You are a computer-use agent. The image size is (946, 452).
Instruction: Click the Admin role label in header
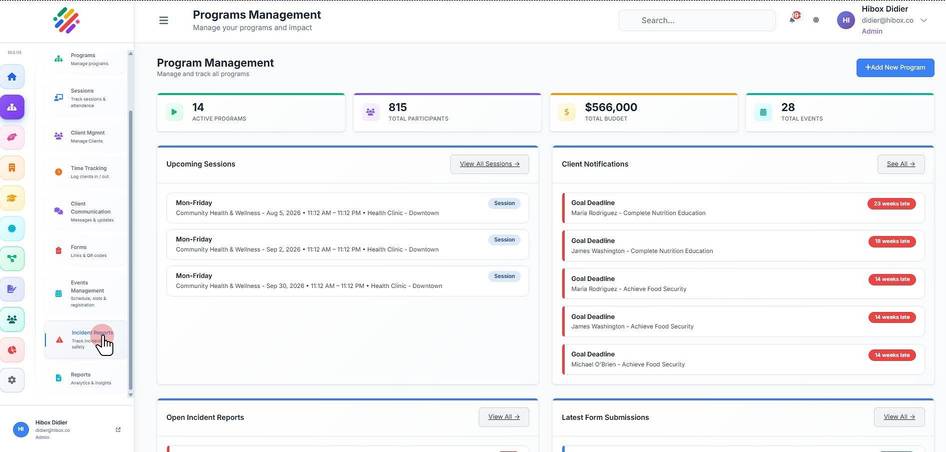[x=871, y=31]
